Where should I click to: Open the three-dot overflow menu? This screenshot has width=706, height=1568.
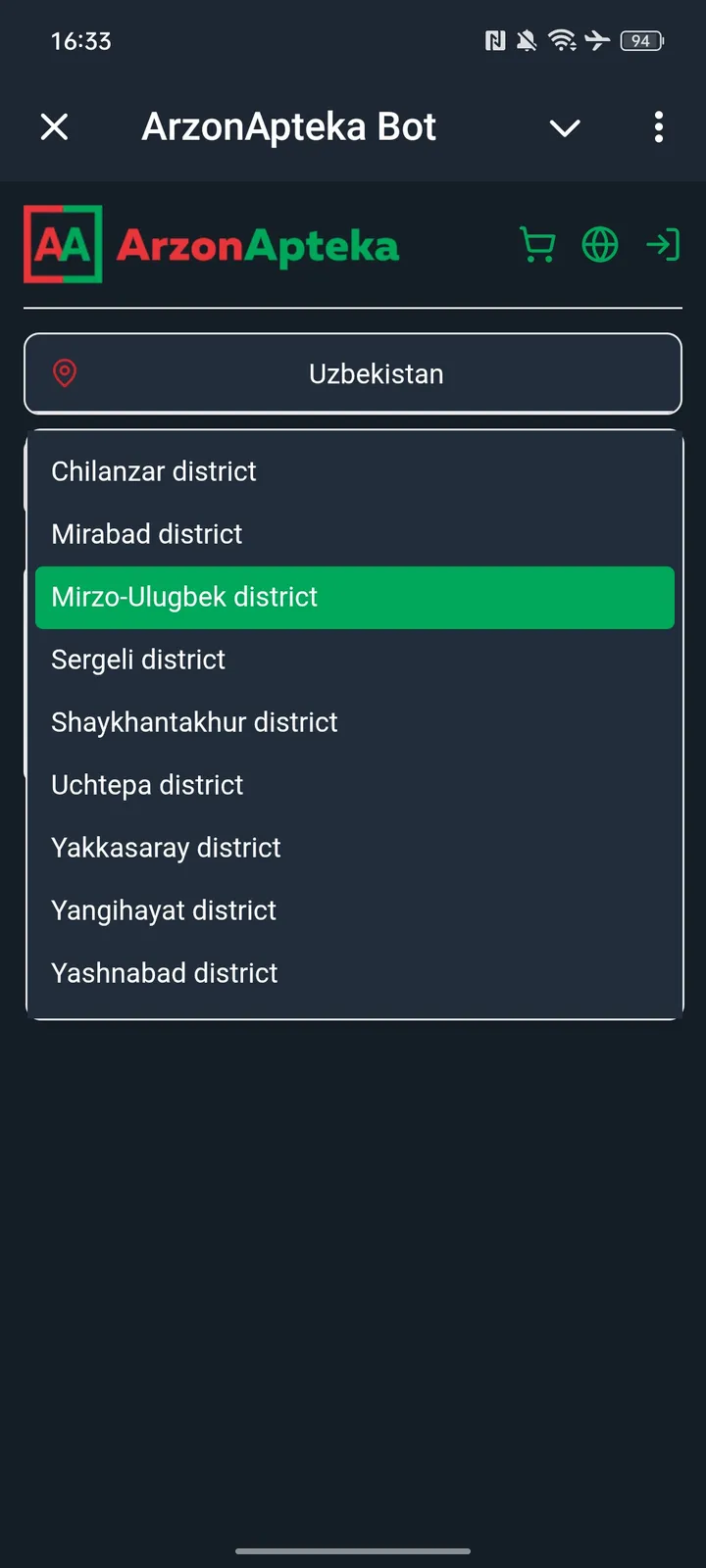tap(658, 127)
